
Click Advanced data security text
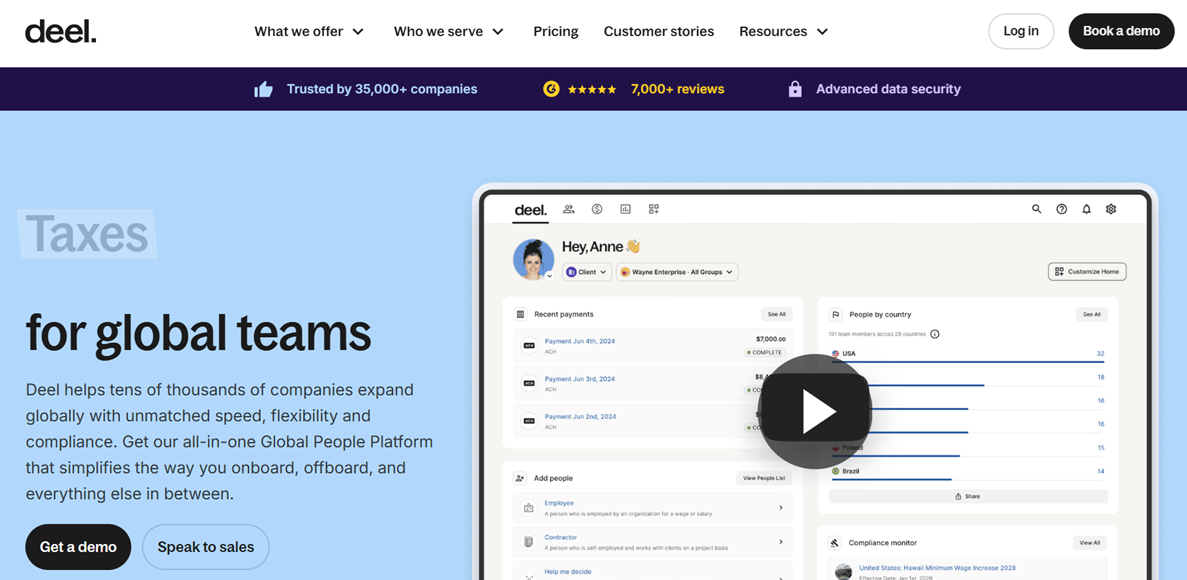(x=888, y=89)
